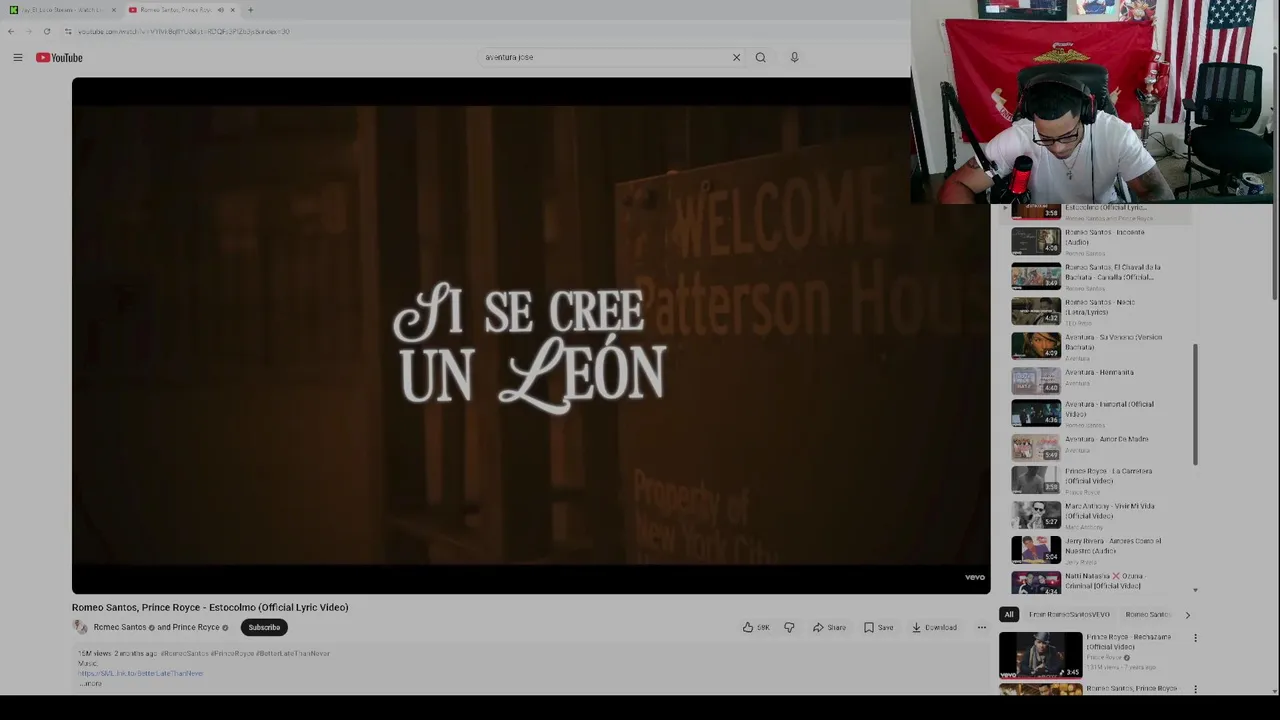Mute tab using the speaker icon
Viewport: 1280px width, 720px height.
pyautogui.click(x=220, y=10)
